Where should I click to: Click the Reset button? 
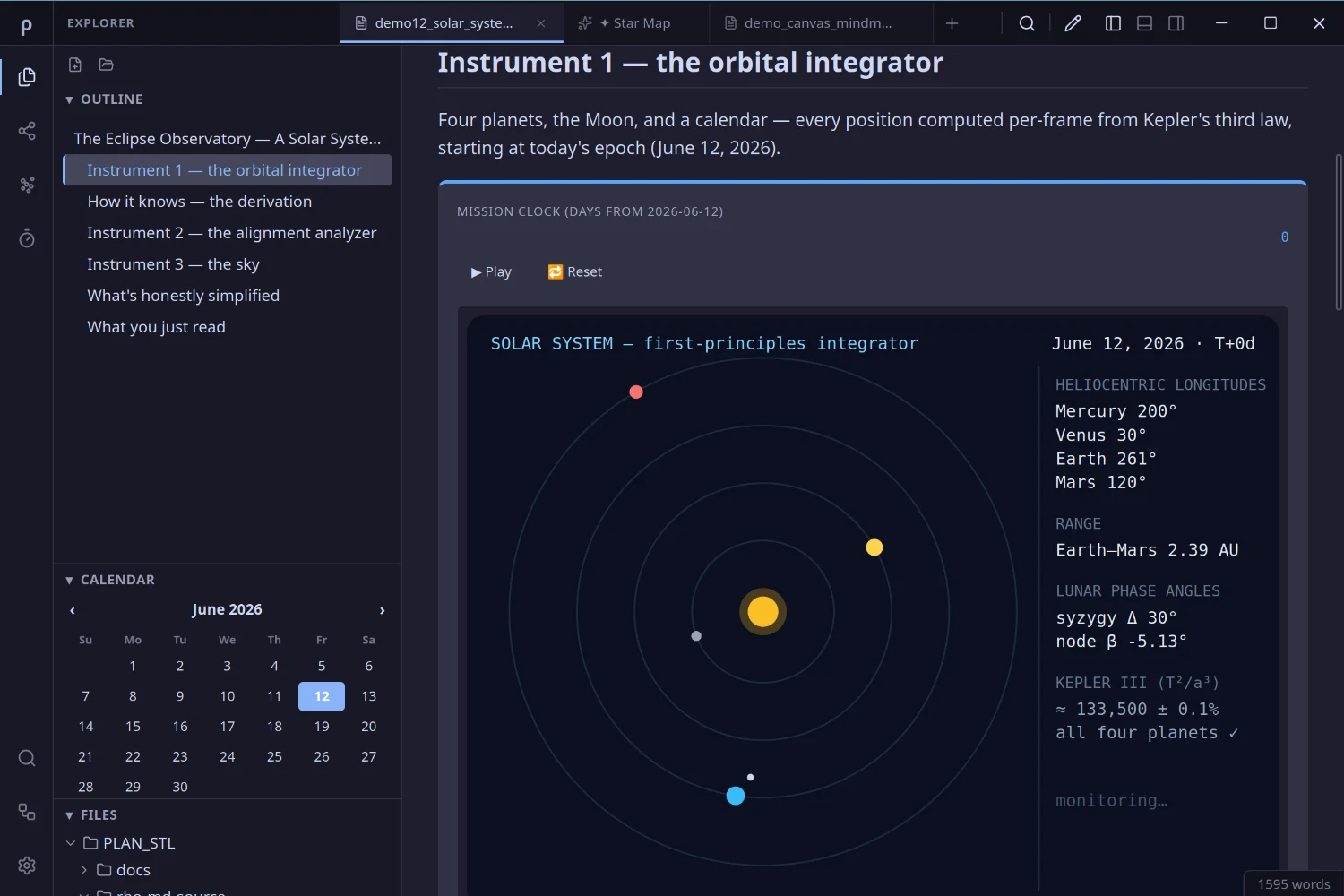click(575, 271)
